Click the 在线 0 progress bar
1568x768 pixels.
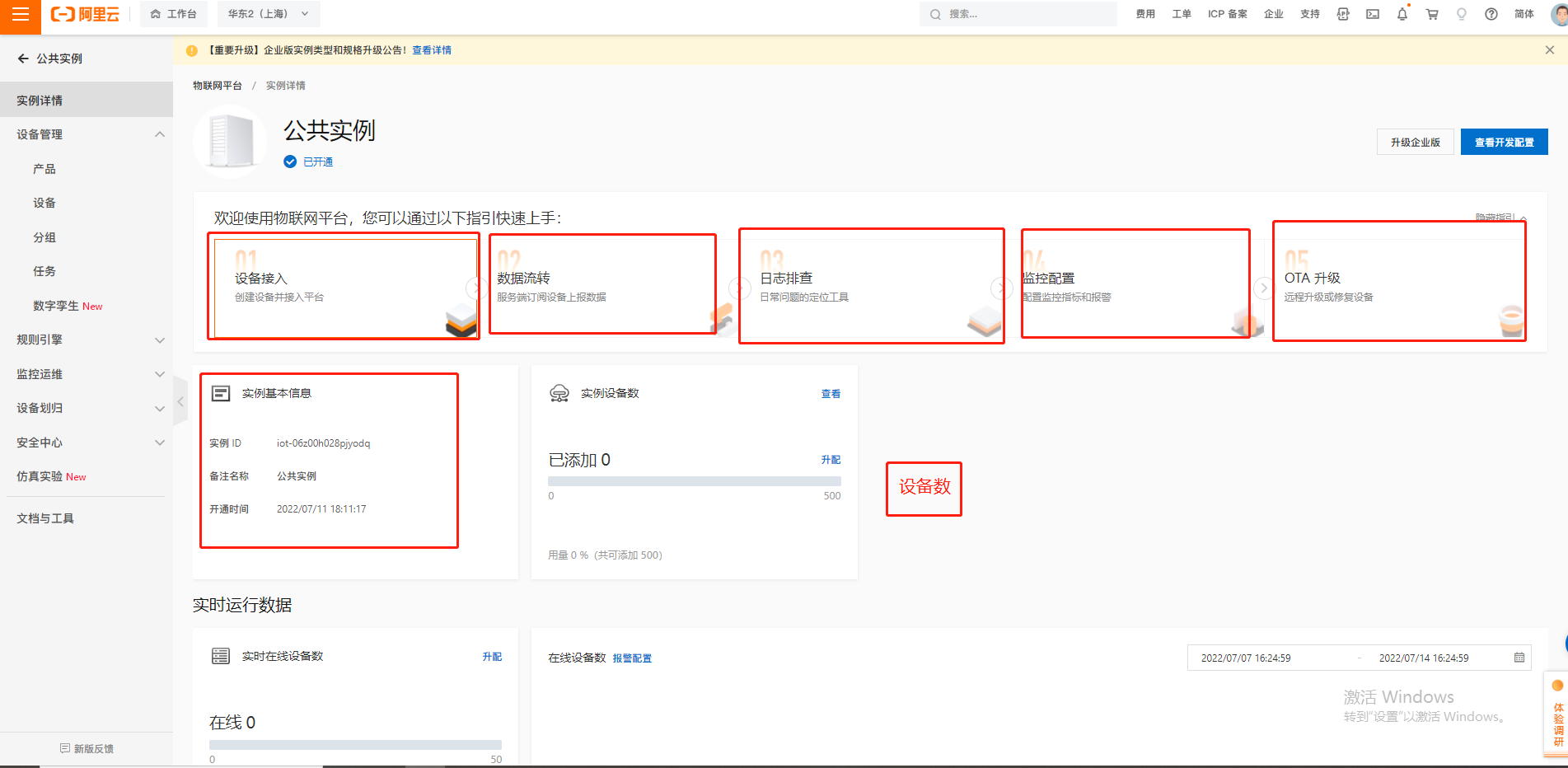[x=355, y=744]
